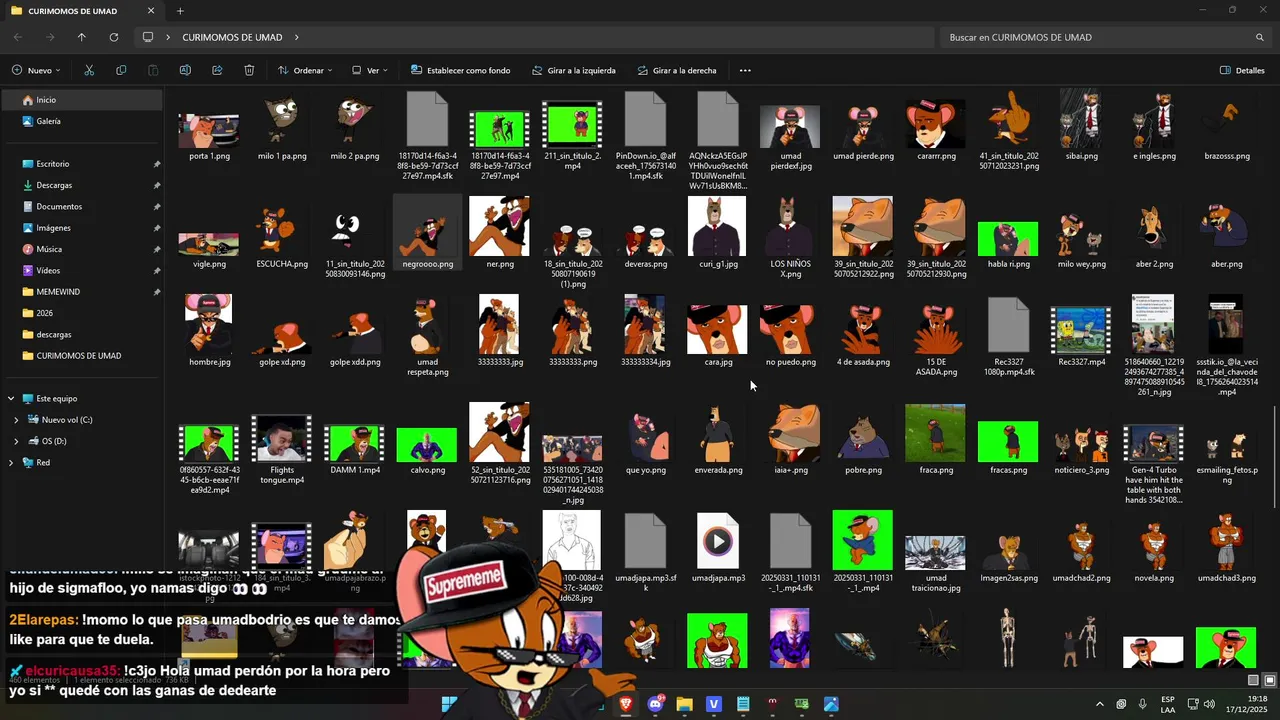Select Inicio in the sidebar
Screen dimensions: 1280x720
click(x=82, y=100)
